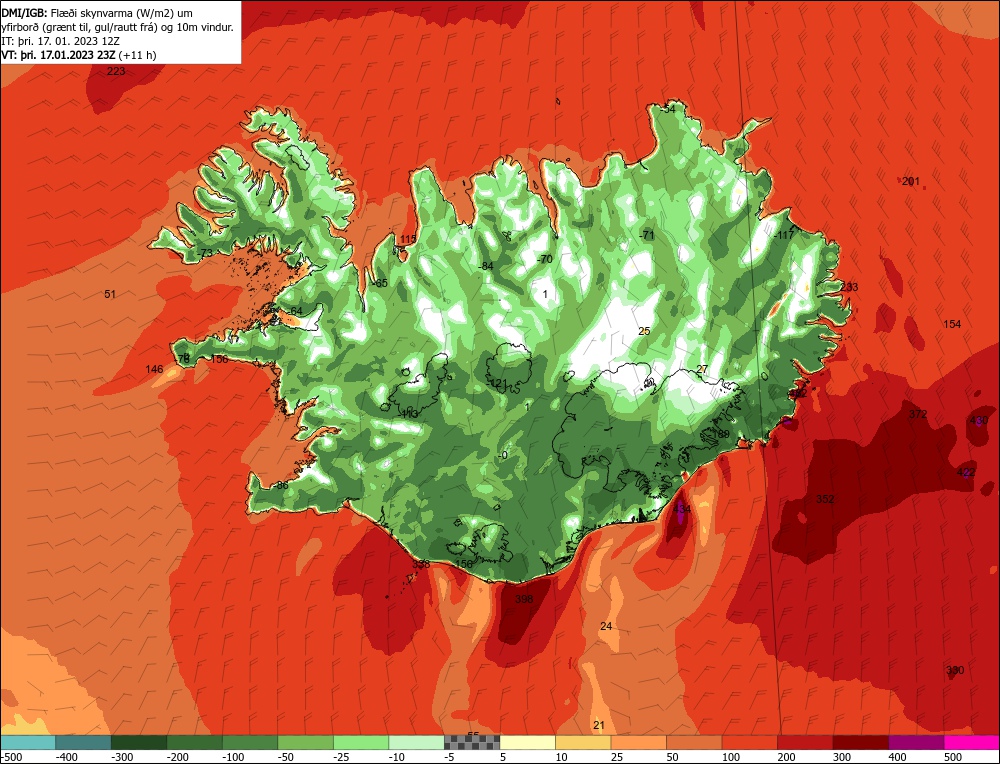Pick the medium green swatch at -100

coord(249,742)
